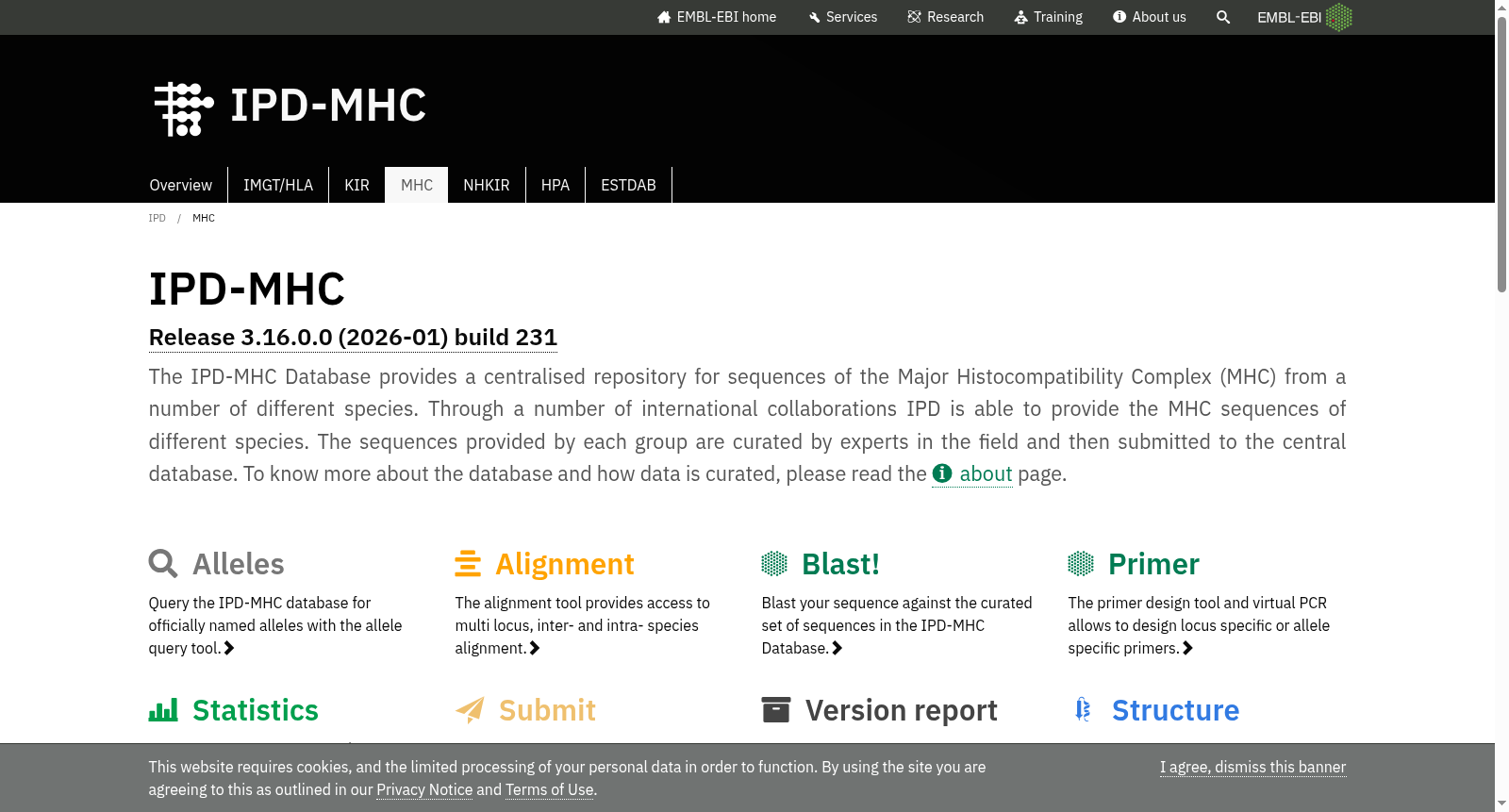The image size is (1509, 812).
Task: Open the Terms of Use link
Action: (x=550, y=789)
